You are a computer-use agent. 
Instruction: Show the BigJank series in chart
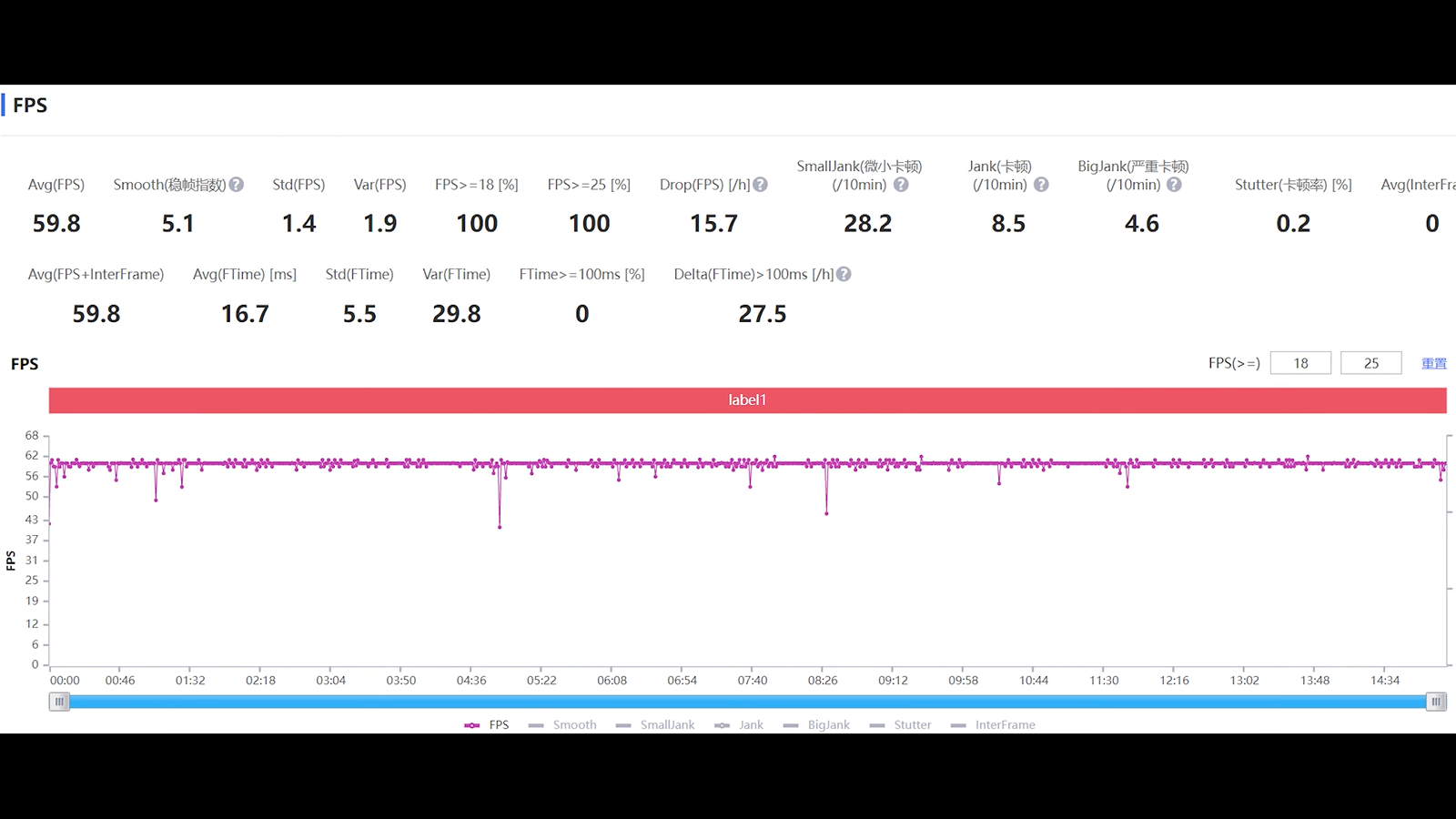pos(817,725)
